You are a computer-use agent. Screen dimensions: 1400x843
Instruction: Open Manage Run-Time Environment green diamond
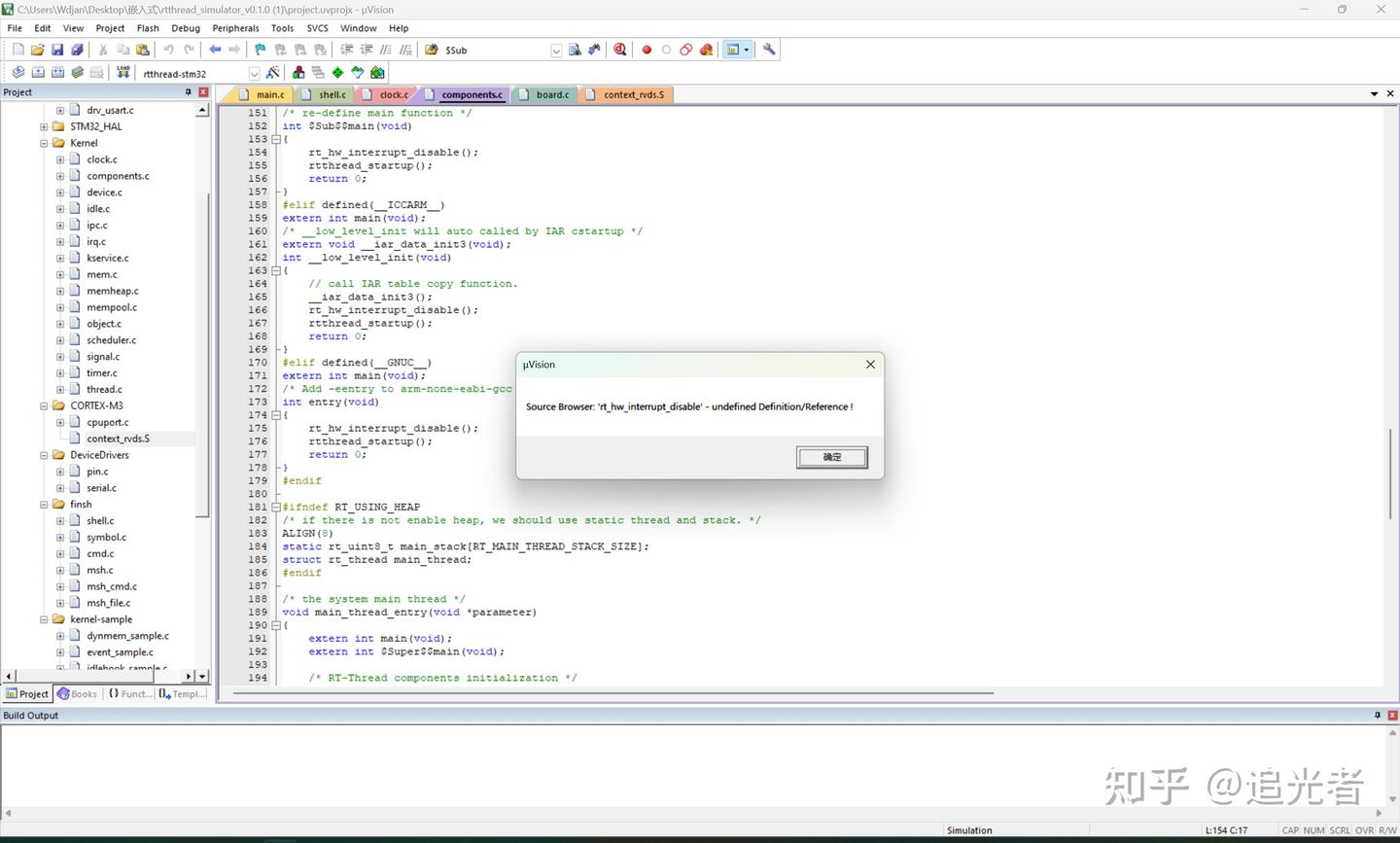coord(337,73)
